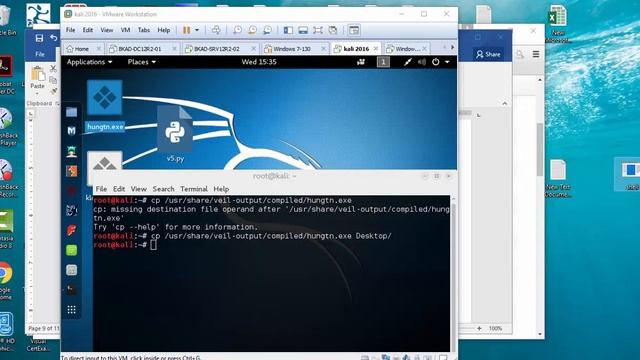Viewport: 640px width, 360px height.
Task: Click the console view icon at toolbar end
Action: [x=354, y=30]
